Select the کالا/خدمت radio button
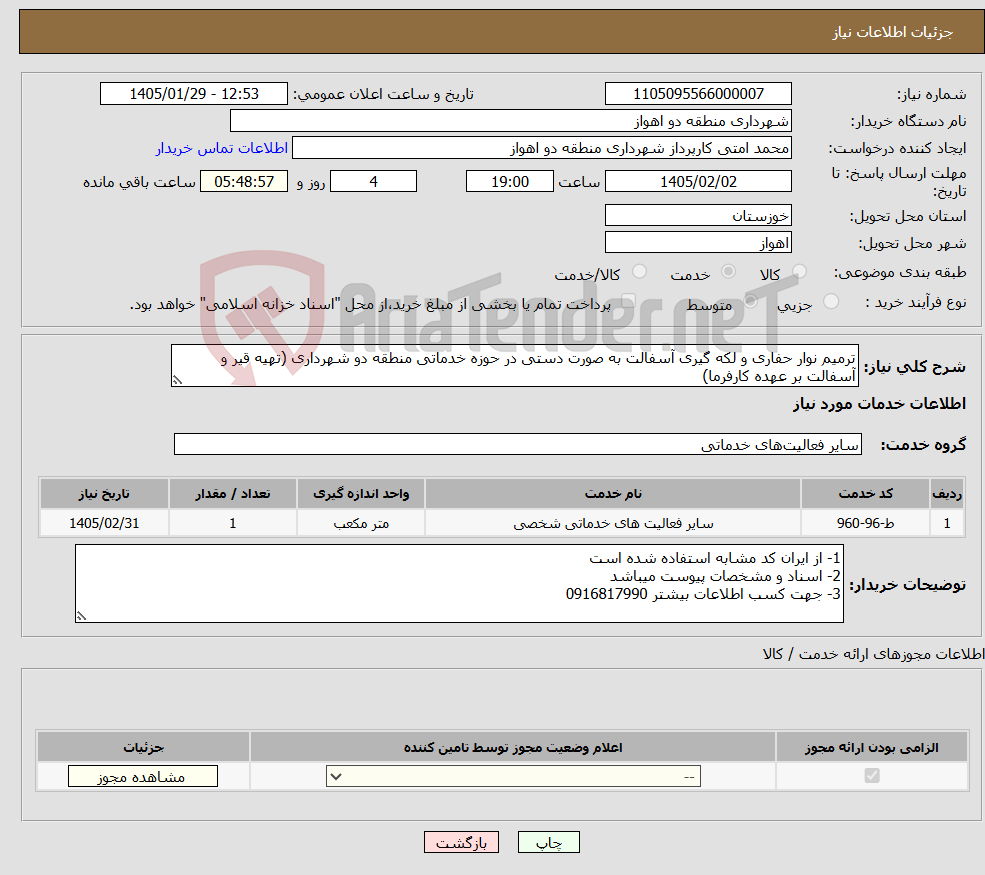Screen dimensions: 985x875 639,271
